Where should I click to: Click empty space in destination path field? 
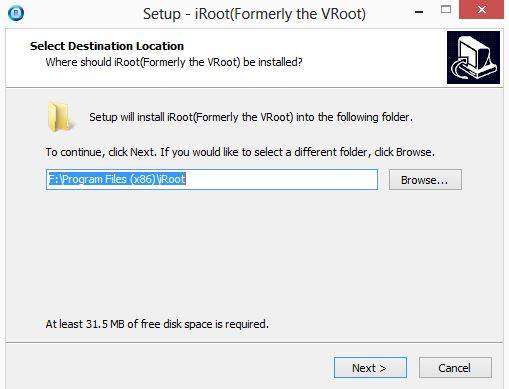coord(282,180)
